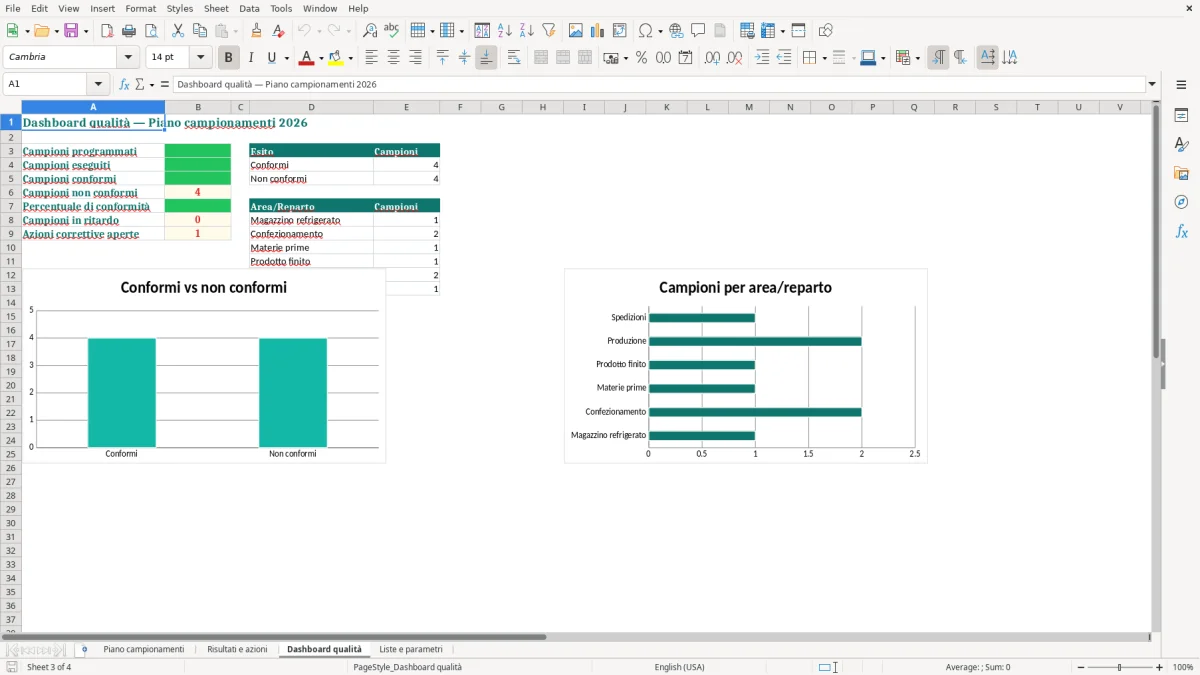Insert a hyperlink
1200x675 pixels.
(x=676, y=31)
